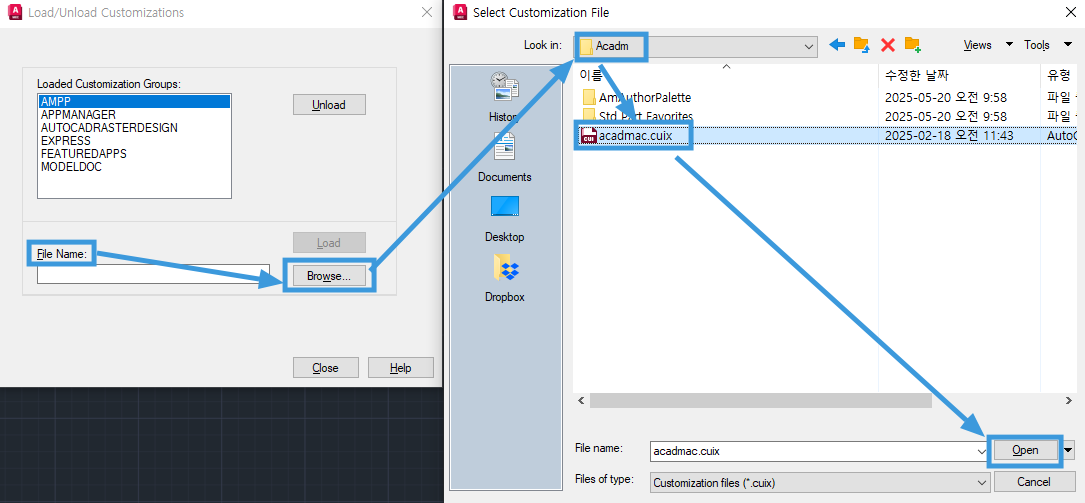Sort files by 유형 column header
This screenshot has width=1085, height=503.
[1059, 74]
